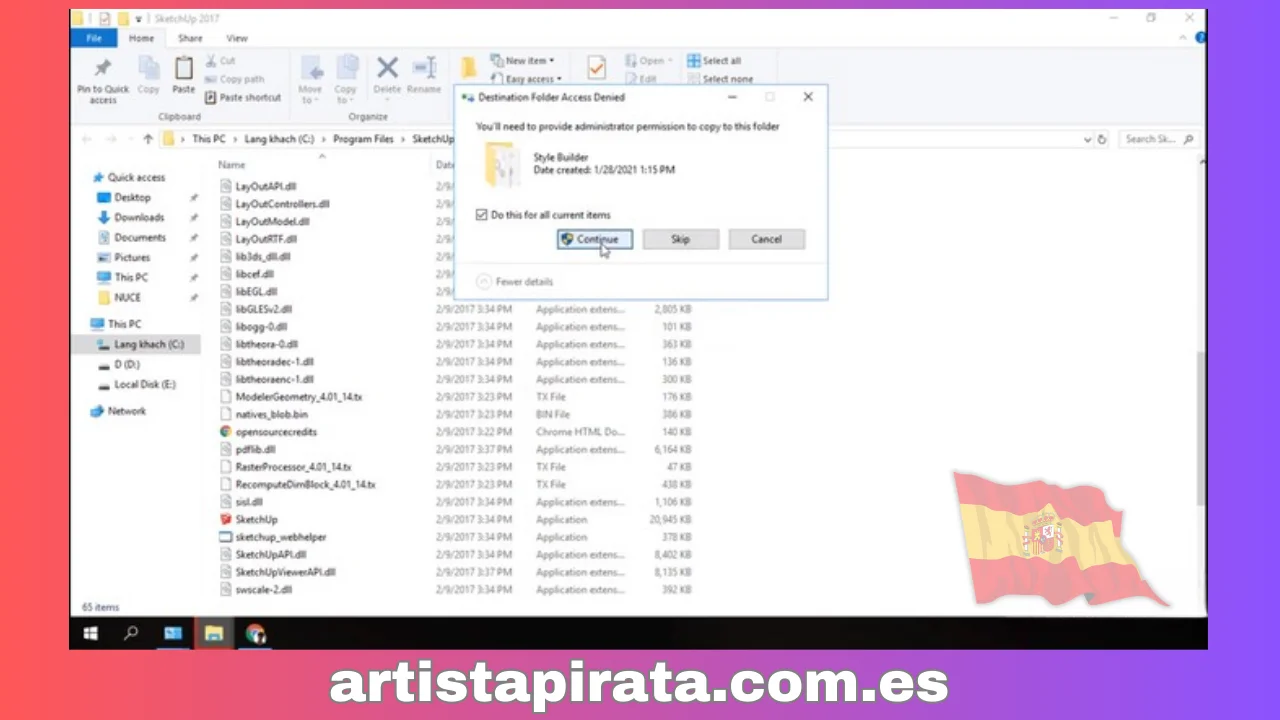This screenshot has height=720, width=1280.
Task: Click the Skip button
Action: pyautogui.click(x=680, y=239)
